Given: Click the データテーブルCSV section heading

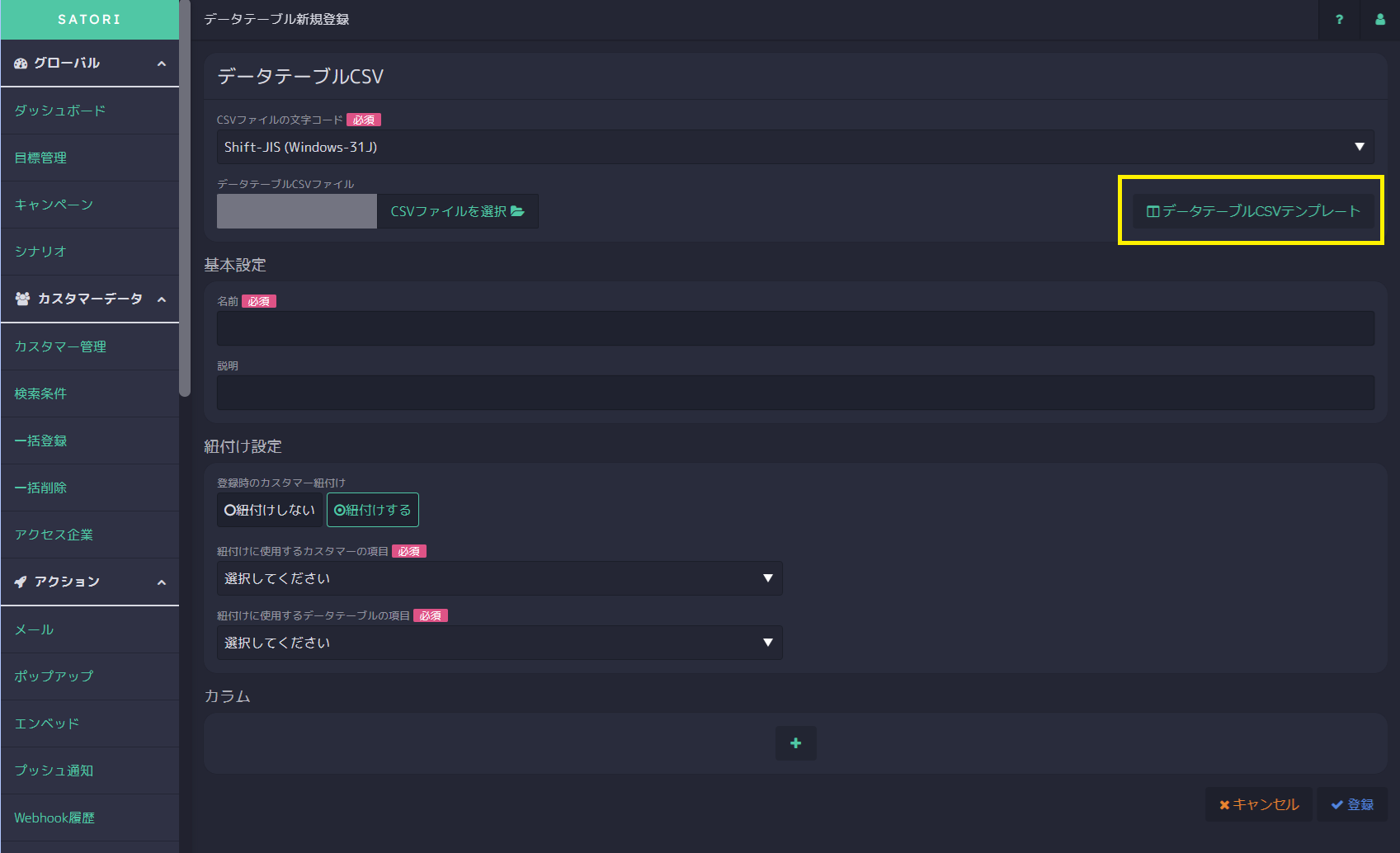Looking at the screenshot, I should [300, 77].
